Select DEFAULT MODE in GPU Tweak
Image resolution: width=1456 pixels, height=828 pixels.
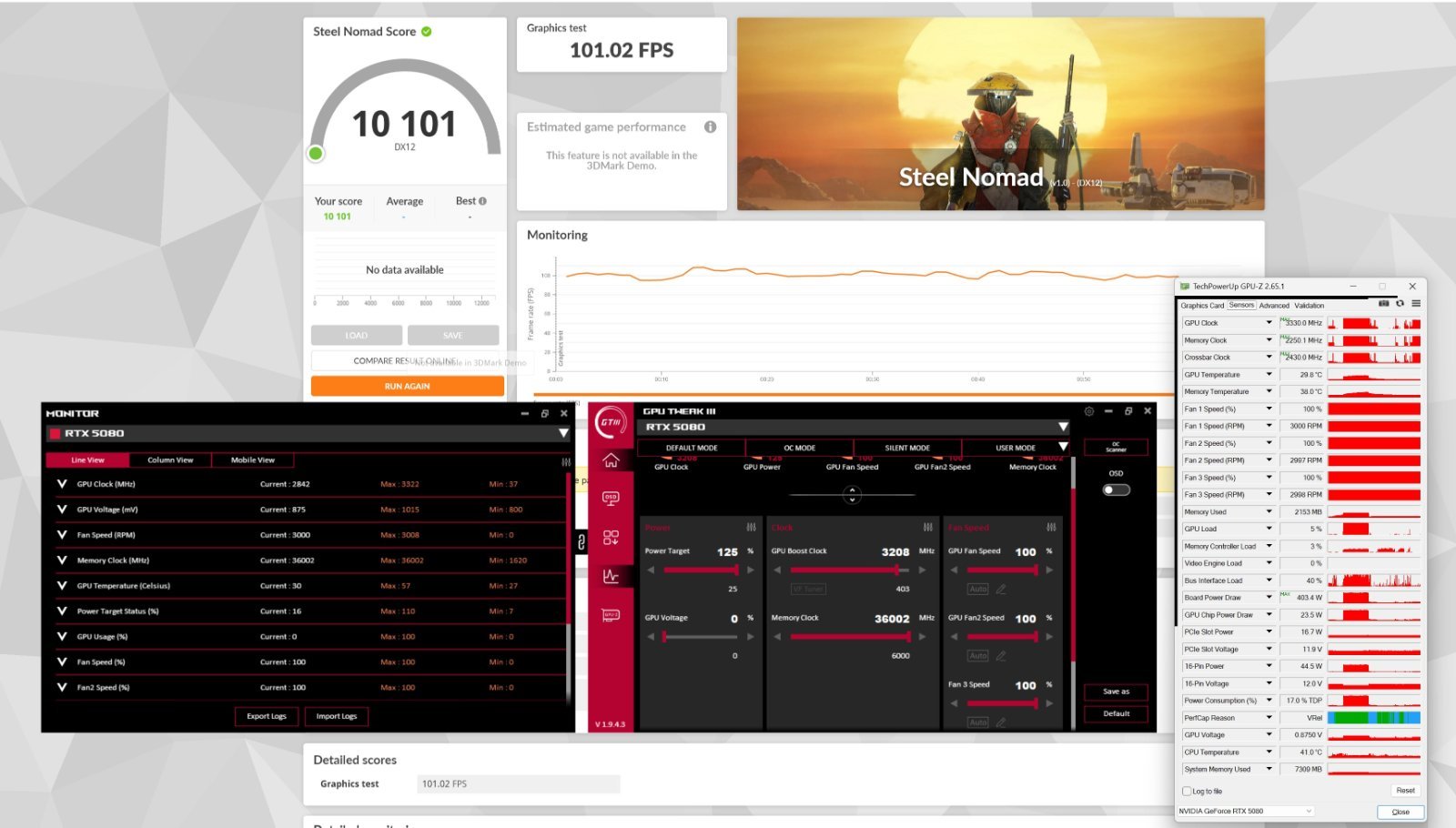coord(692,448)
